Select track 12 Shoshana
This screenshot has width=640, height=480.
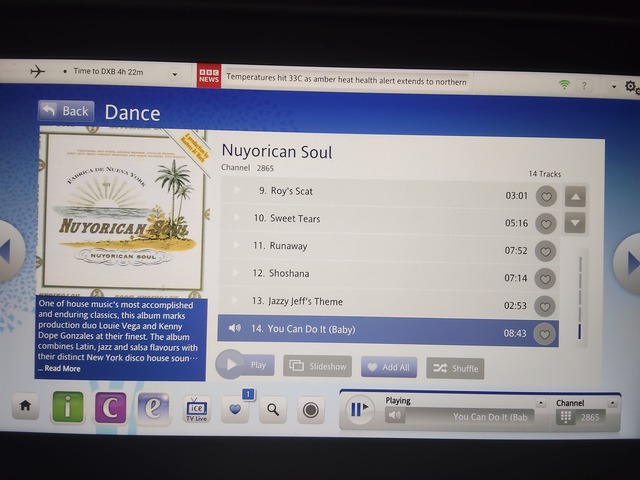(389, 276)
